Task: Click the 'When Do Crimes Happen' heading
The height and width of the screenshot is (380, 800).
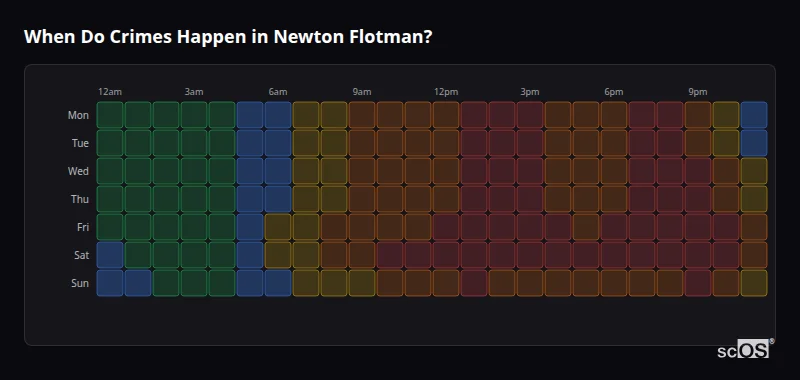Action: coord(228,37)
